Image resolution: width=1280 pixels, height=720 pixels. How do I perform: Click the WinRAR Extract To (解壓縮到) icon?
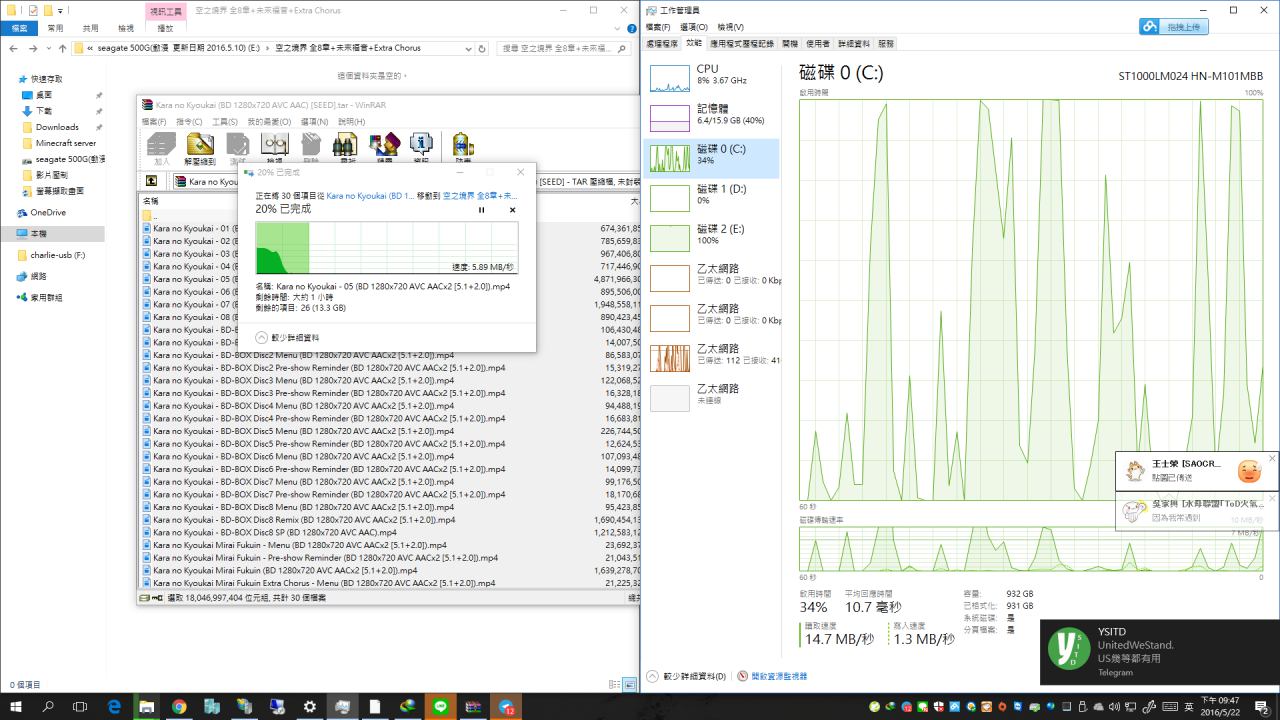coord(200,147)
